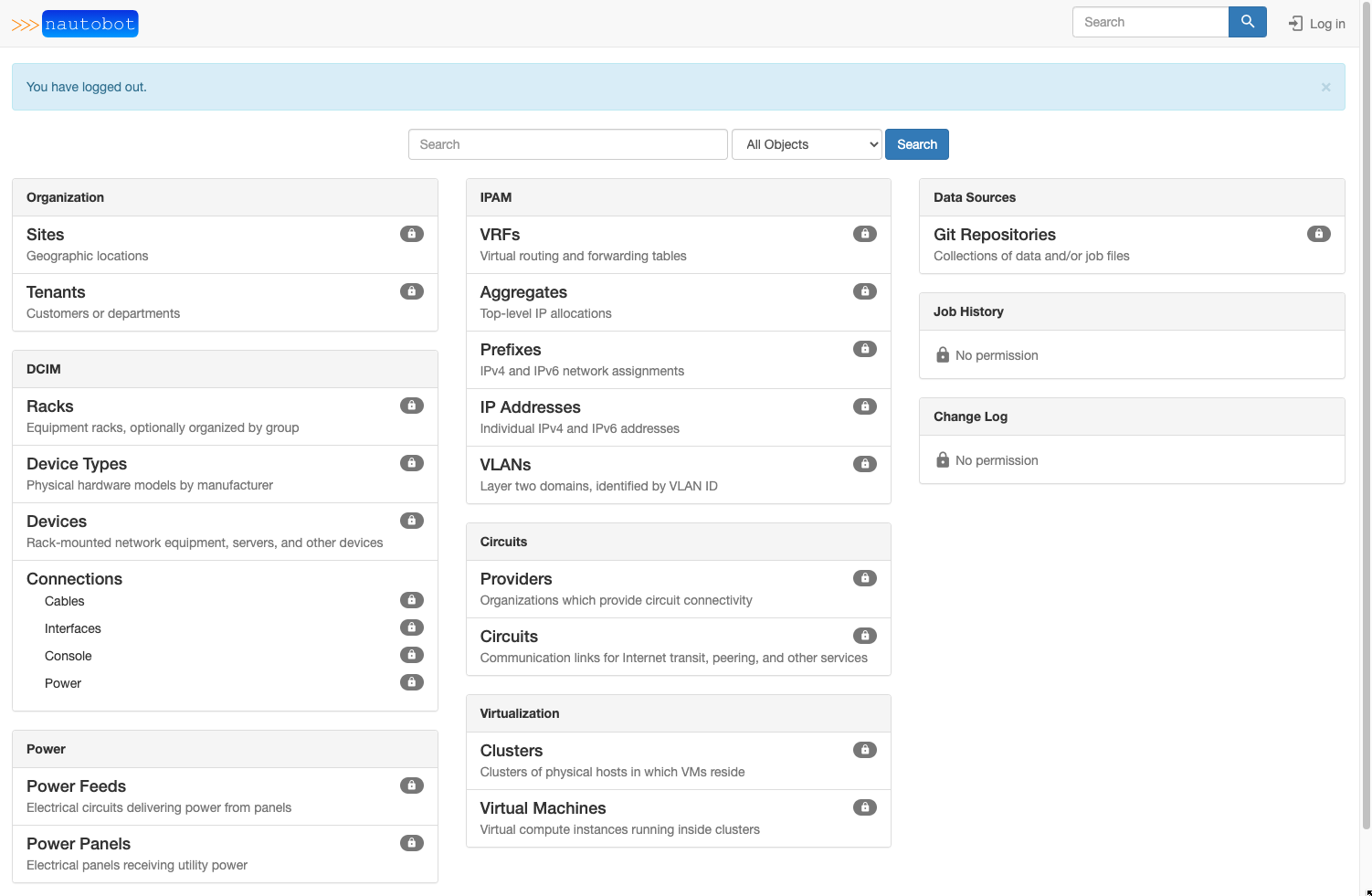Click the magnifying glass icon in the navbar

click(x=1247, y=21)
